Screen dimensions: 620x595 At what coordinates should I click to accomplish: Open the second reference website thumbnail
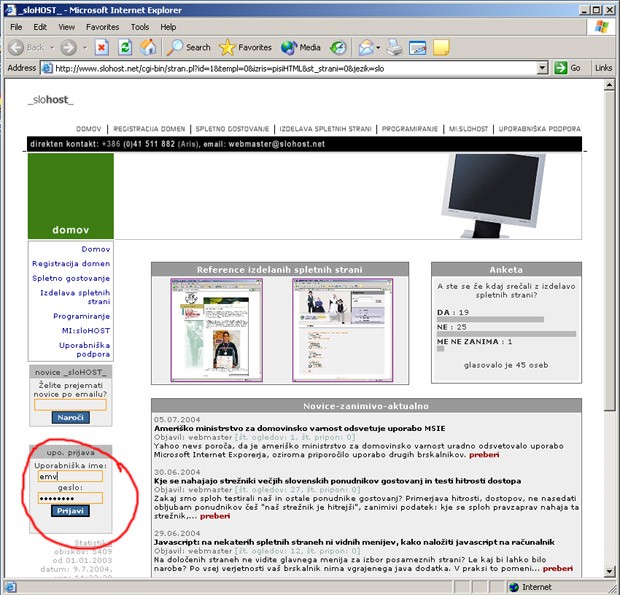[x=342, y=330]
